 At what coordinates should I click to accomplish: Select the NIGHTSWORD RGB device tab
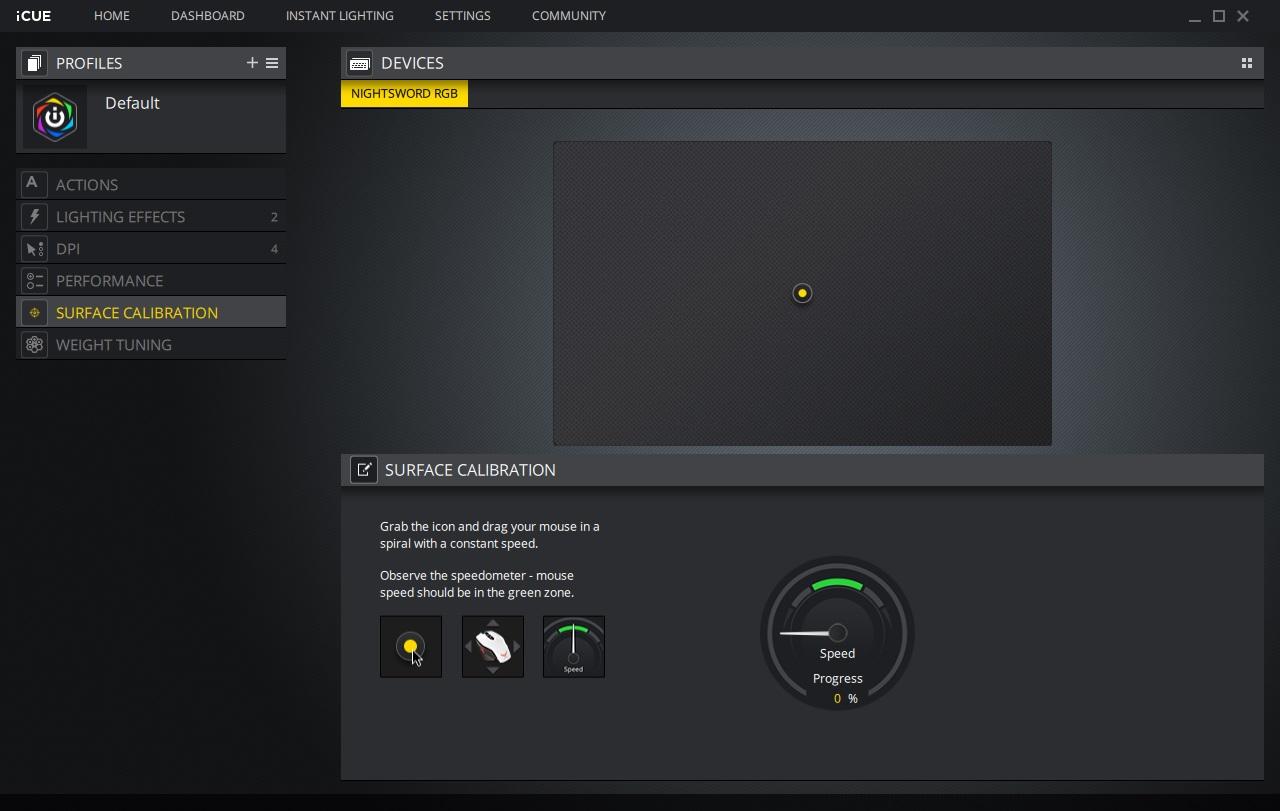pos(404,94)
